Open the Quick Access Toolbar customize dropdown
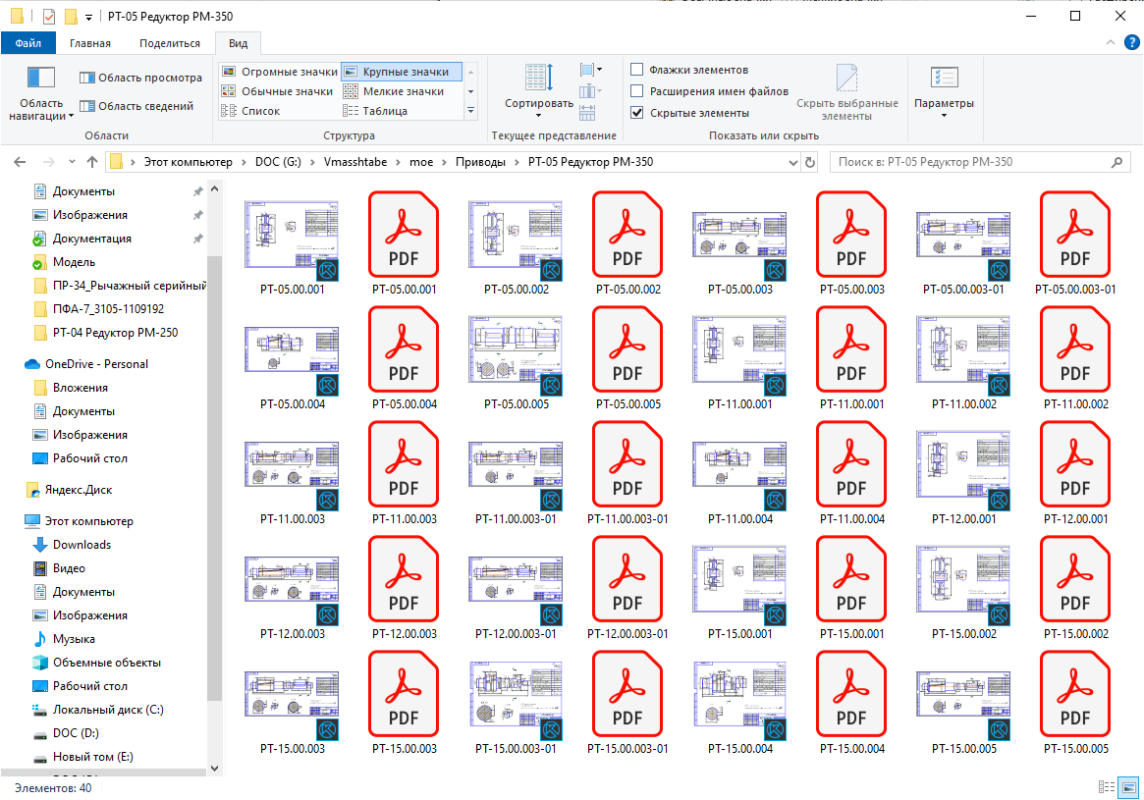 pos(88,17)
